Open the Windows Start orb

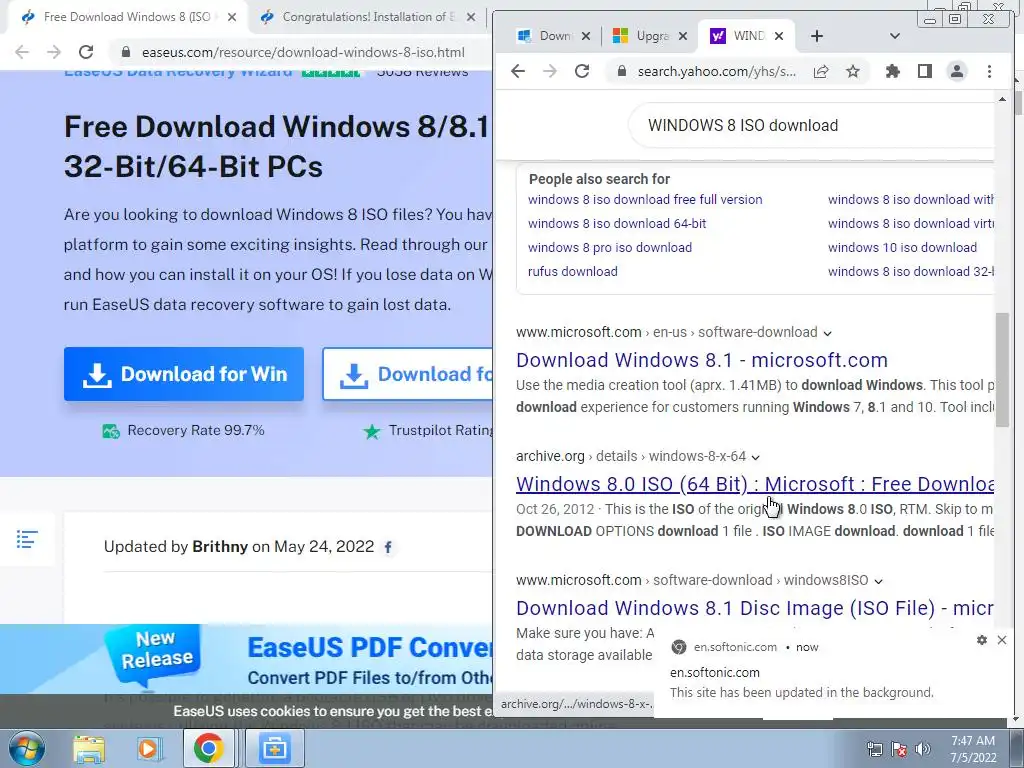tap(27, 748)
